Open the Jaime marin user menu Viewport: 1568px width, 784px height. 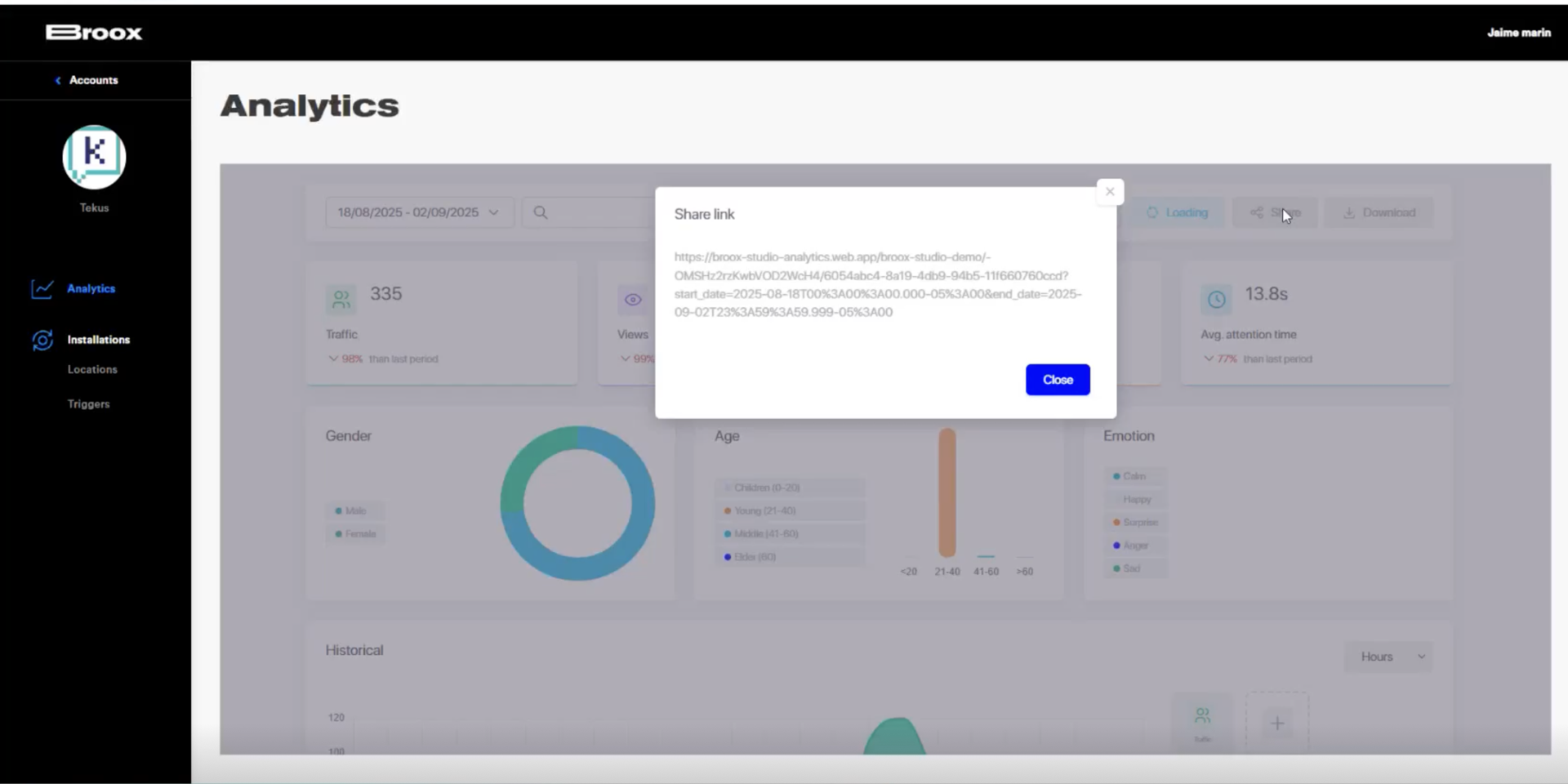pos(1518,33)
